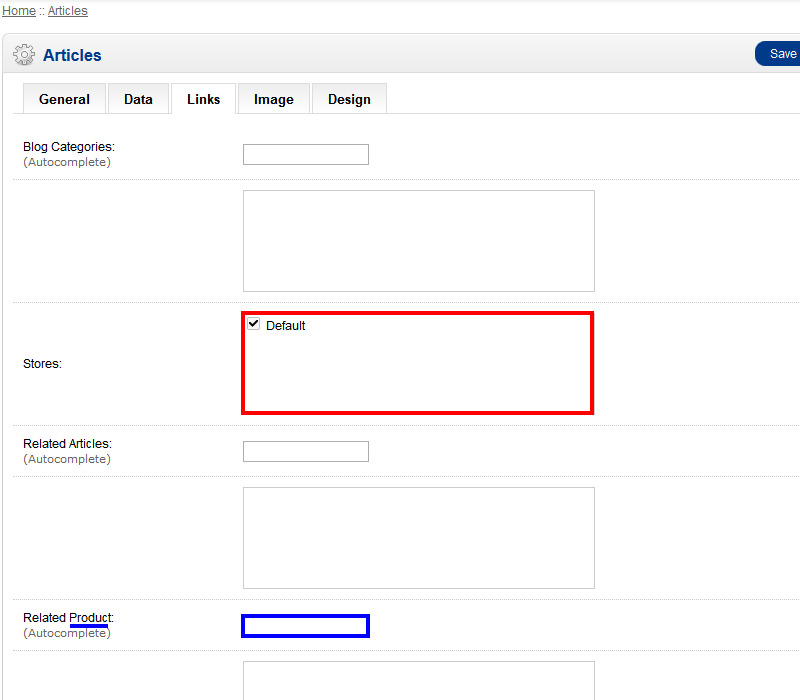Open the Articles breadcrumb link
Image resolution: width=800 pixels, height=700 pixels.
[67, 11]
